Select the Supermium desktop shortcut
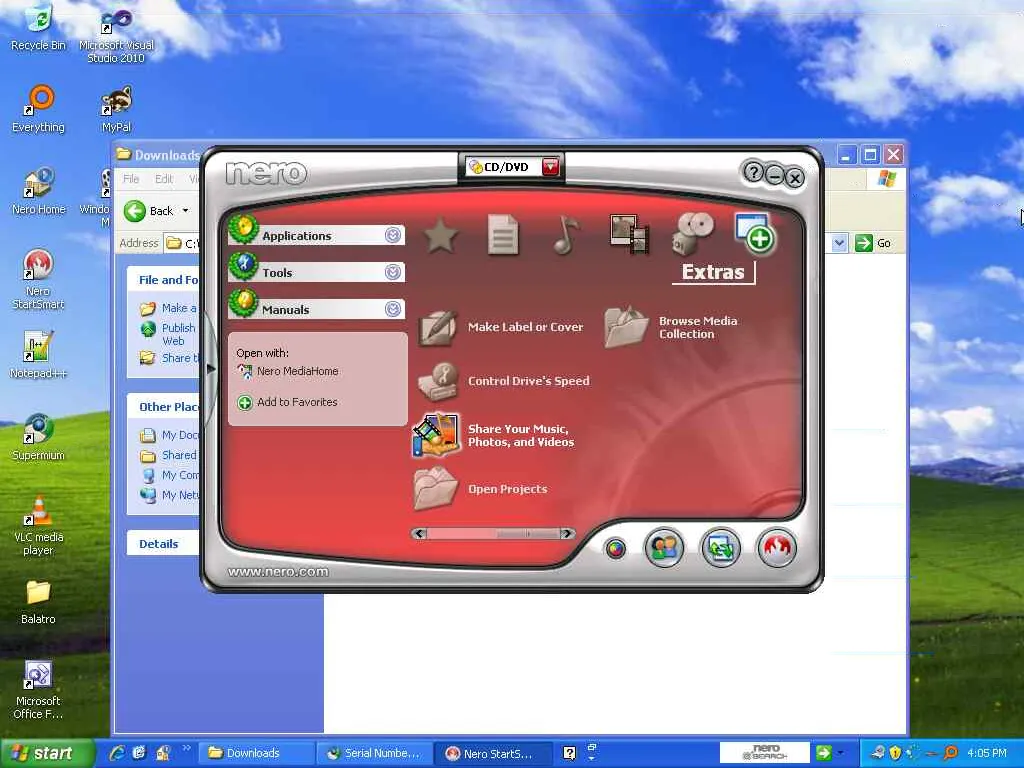Screen dimensions: 1024x768 38,438
